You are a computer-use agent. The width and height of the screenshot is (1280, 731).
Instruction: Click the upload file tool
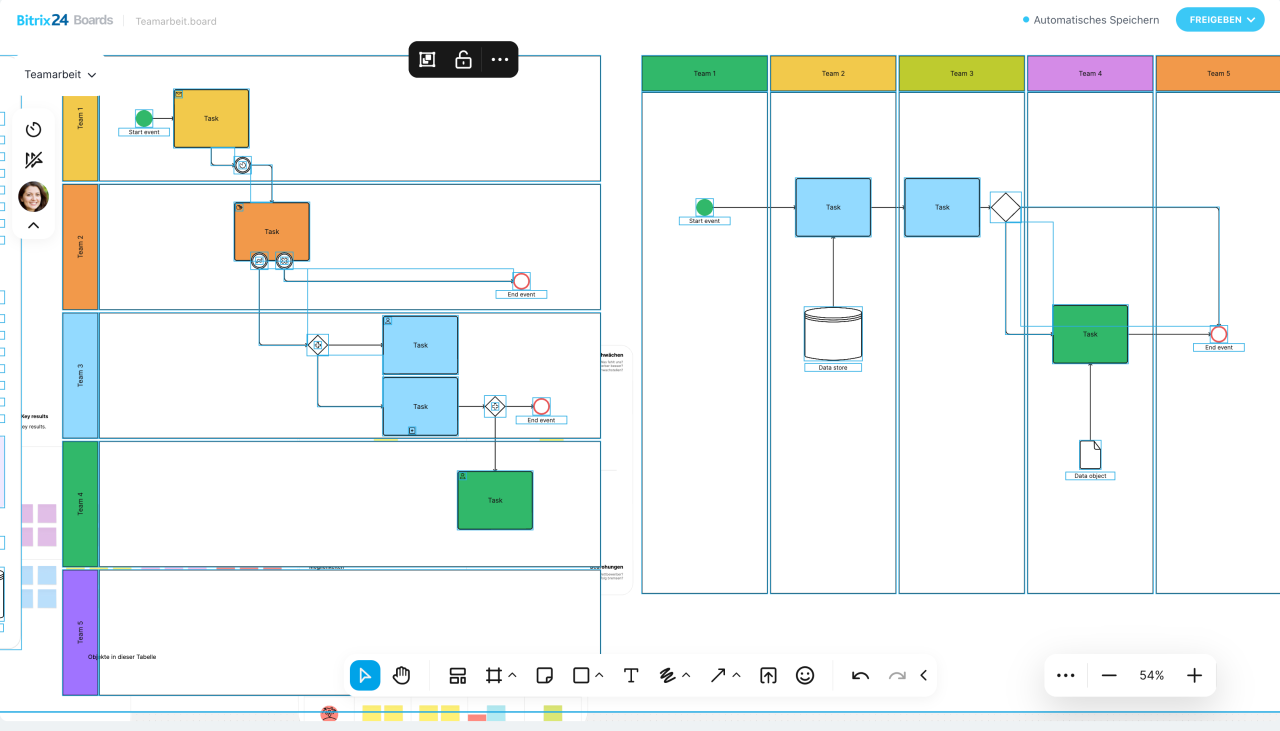(x=768, y=675)
